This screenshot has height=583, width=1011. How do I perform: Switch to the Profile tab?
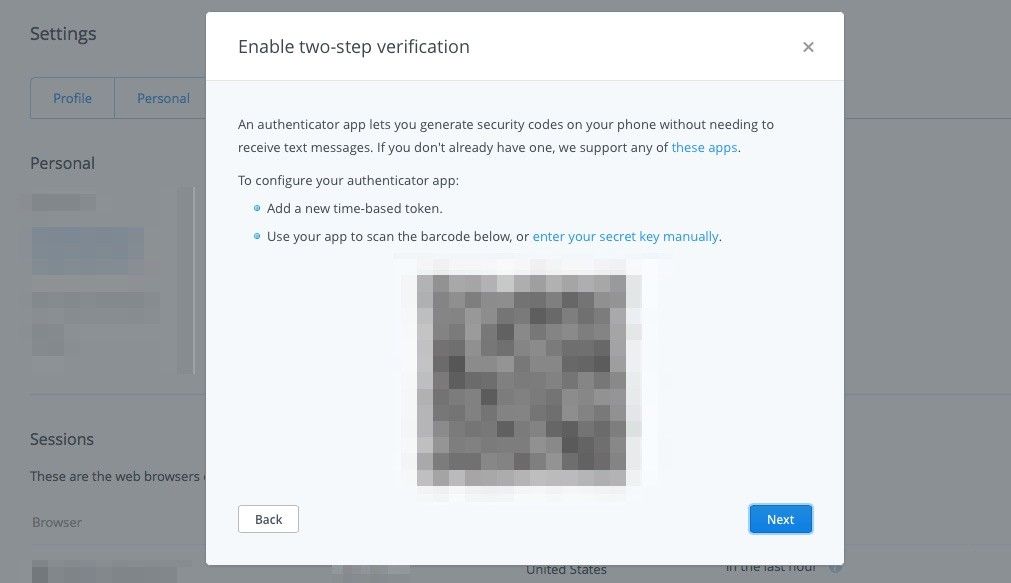click(x=72, y=98)
